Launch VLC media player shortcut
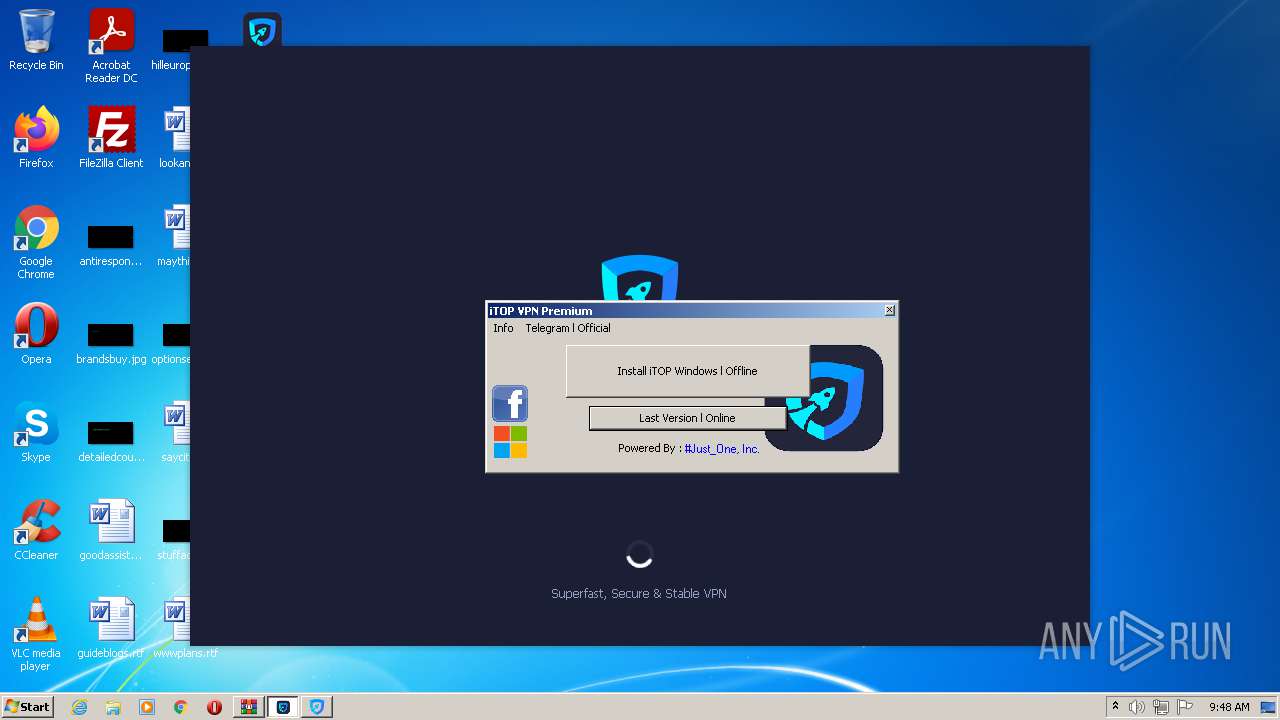Screen dimensions: 1280x720 pyautogui.click(x=36, y=634)
